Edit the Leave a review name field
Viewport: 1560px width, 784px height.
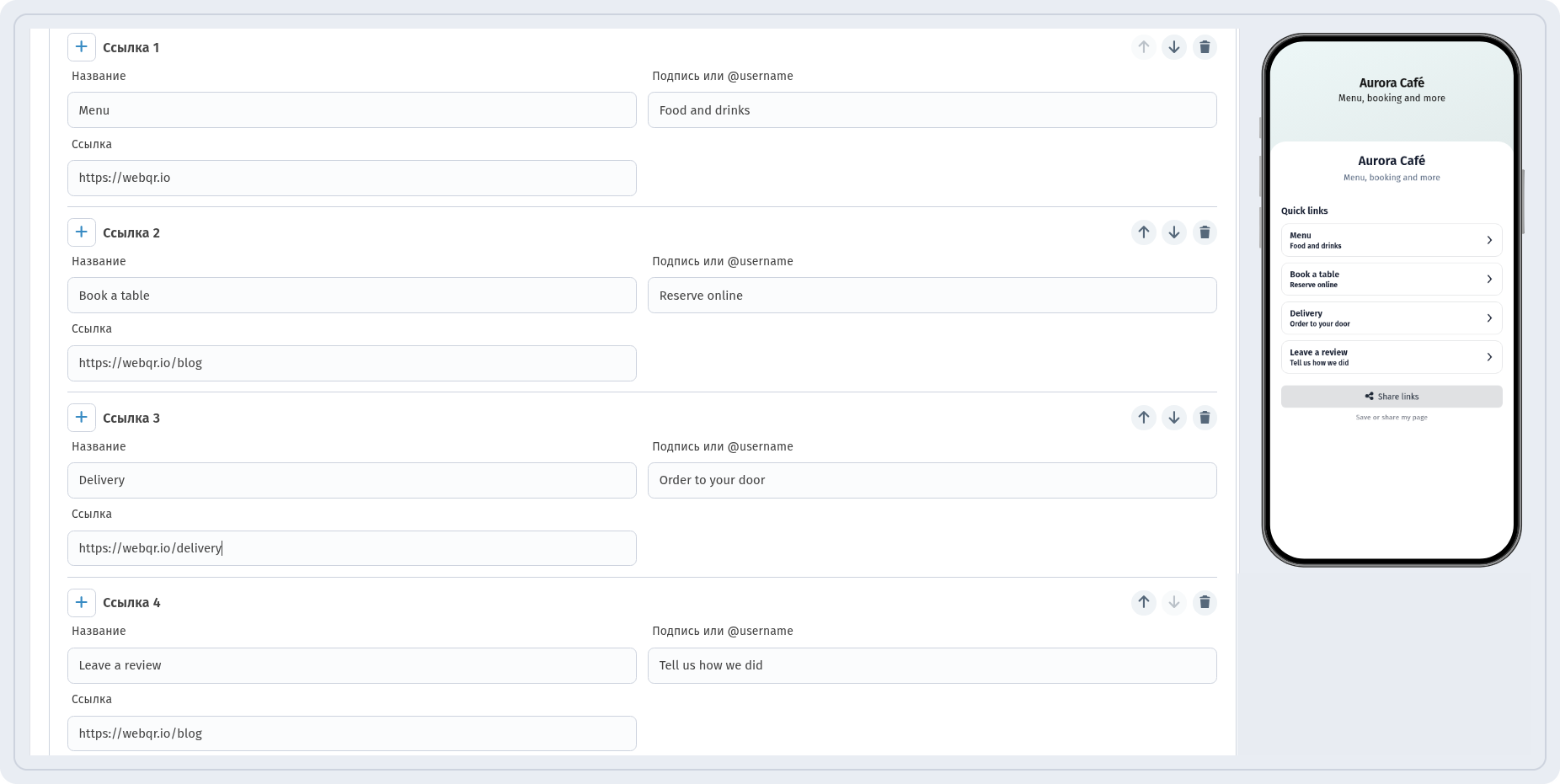pos(352,665)
